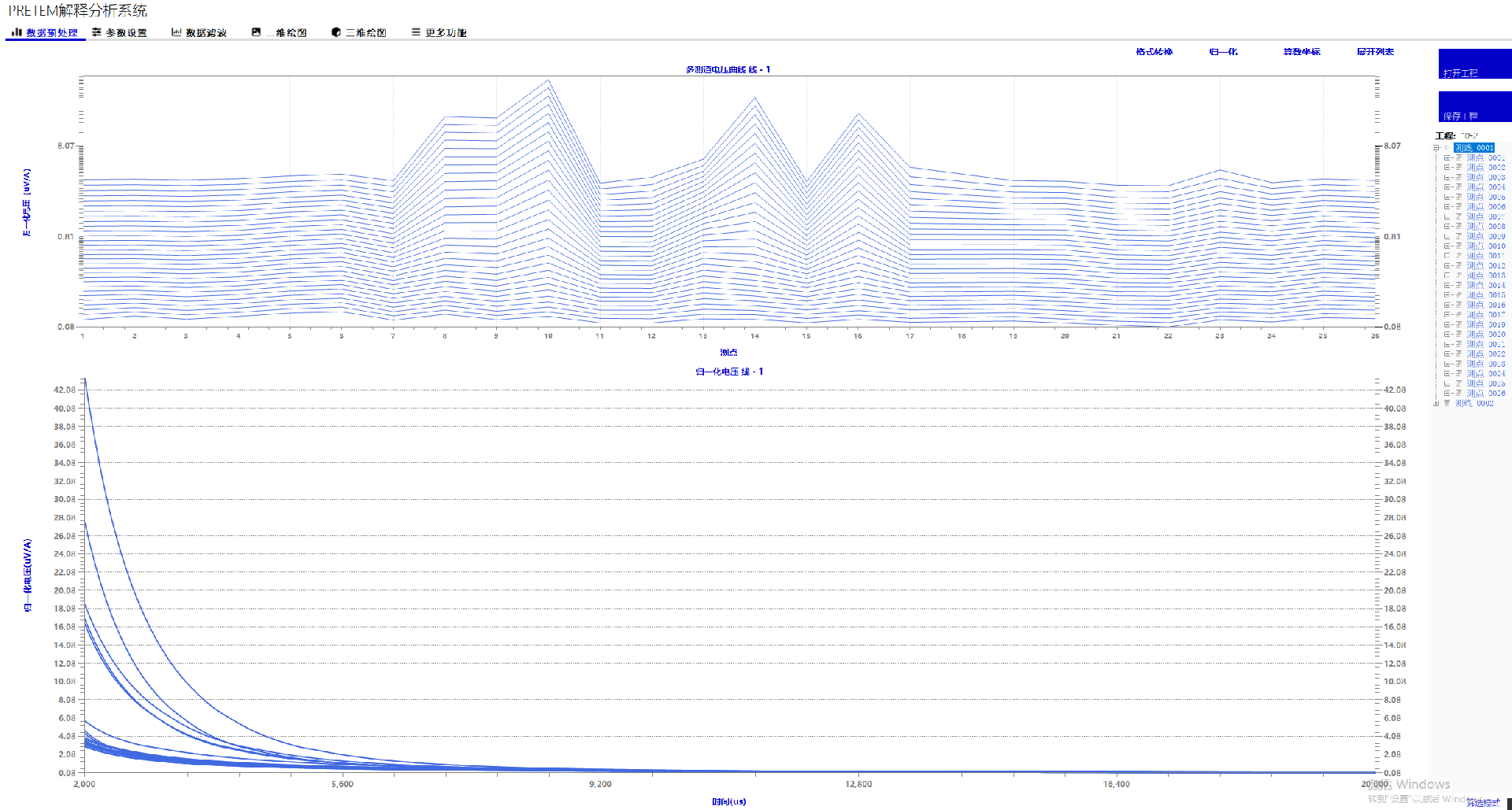The width and height of the screenshot is (1512, 810).
Task: Expand the 测线 0002 tree node
Action: click(1436, 403)
